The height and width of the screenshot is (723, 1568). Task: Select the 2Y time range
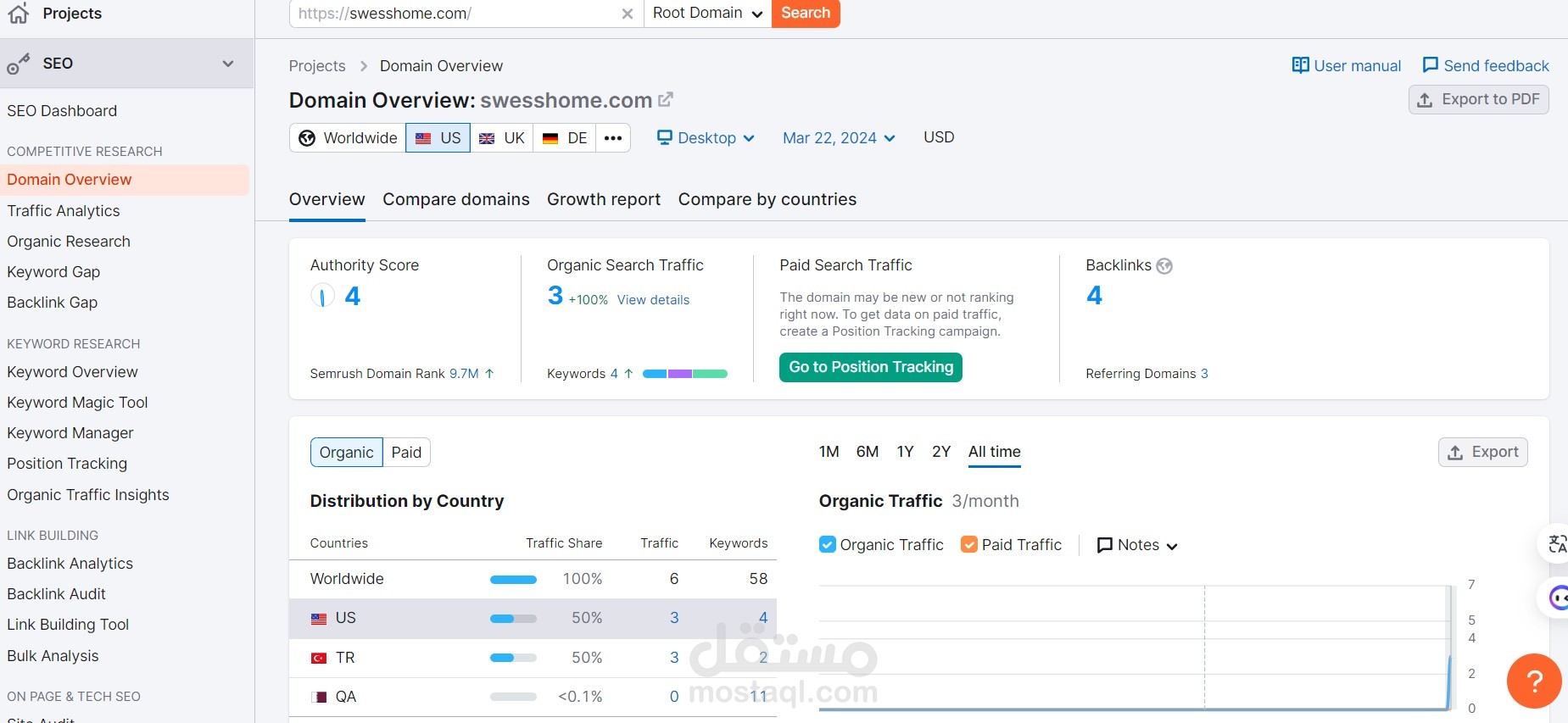click(941, 452)
